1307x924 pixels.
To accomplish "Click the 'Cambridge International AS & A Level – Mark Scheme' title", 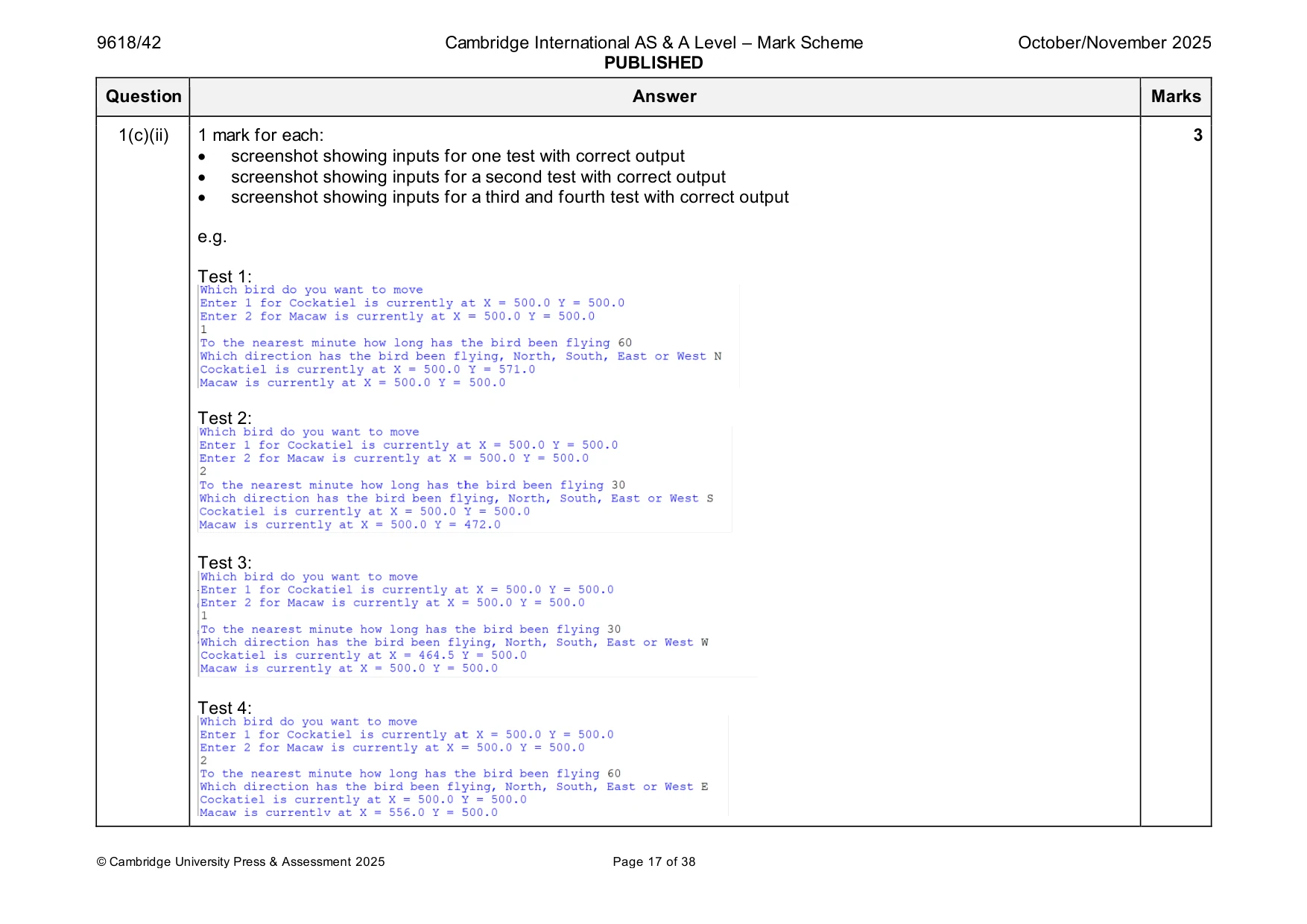I will click(653, 42).
